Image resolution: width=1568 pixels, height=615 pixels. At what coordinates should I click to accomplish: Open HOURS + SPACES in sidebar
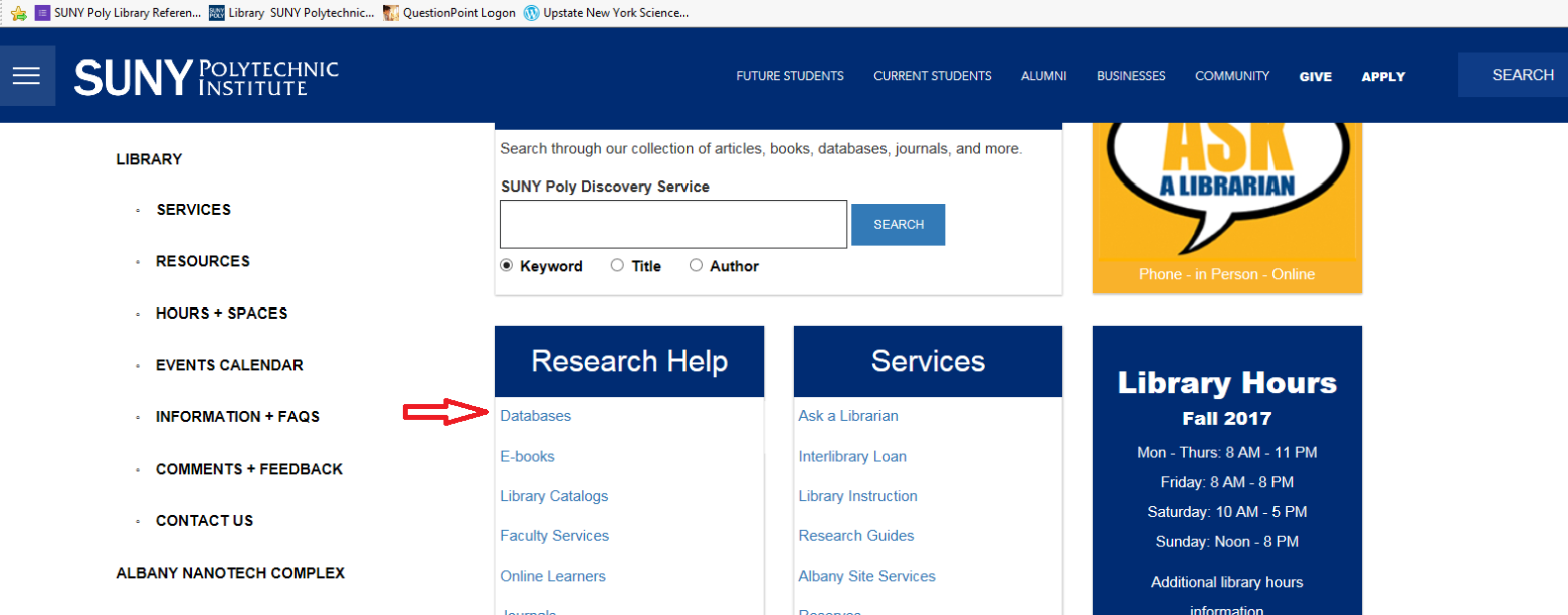(x=222, y=313)
